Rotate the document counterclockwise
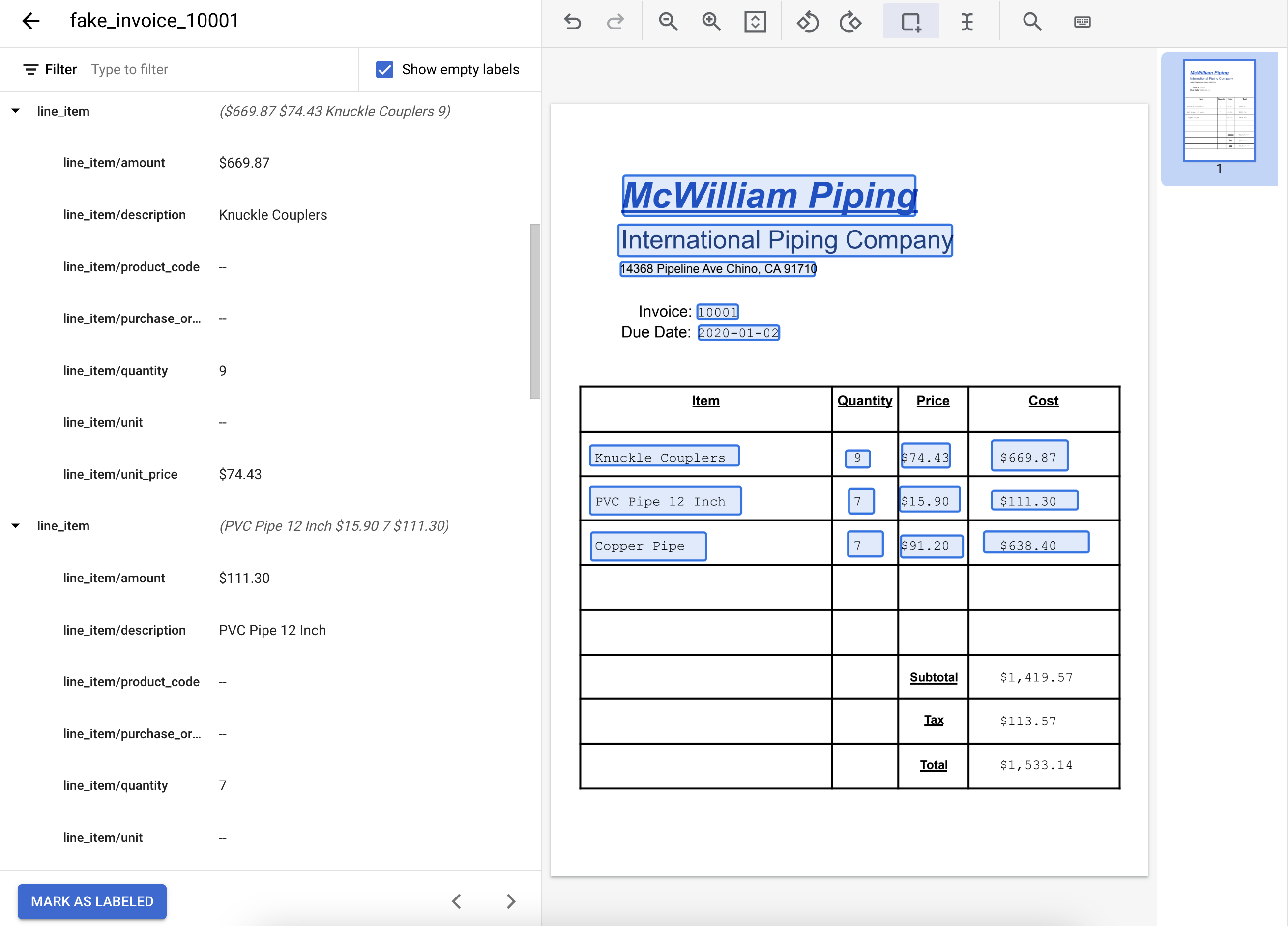 [x=807, y=22]
